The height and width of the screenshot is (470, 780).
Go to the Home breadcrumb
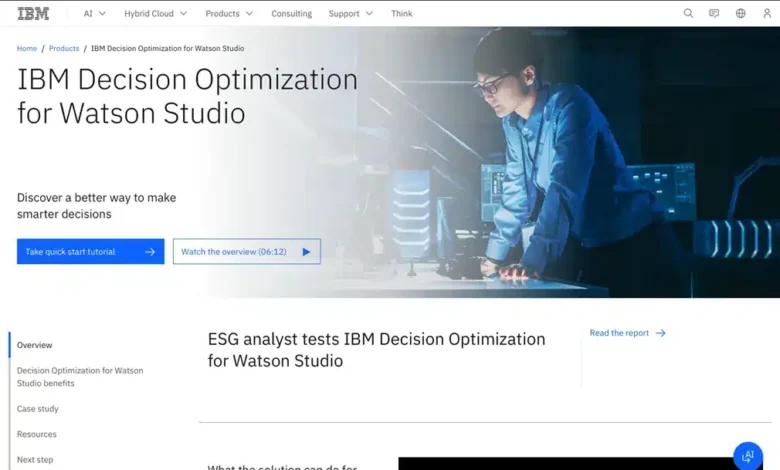click(27, 48)
